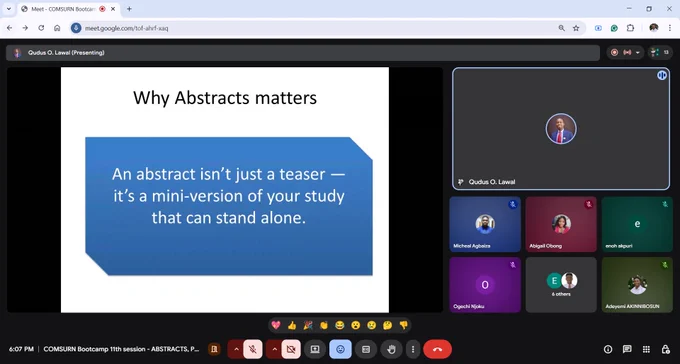Open the chat with everyone panel
The height and width of the screenshot is (364, 680).
627,349
